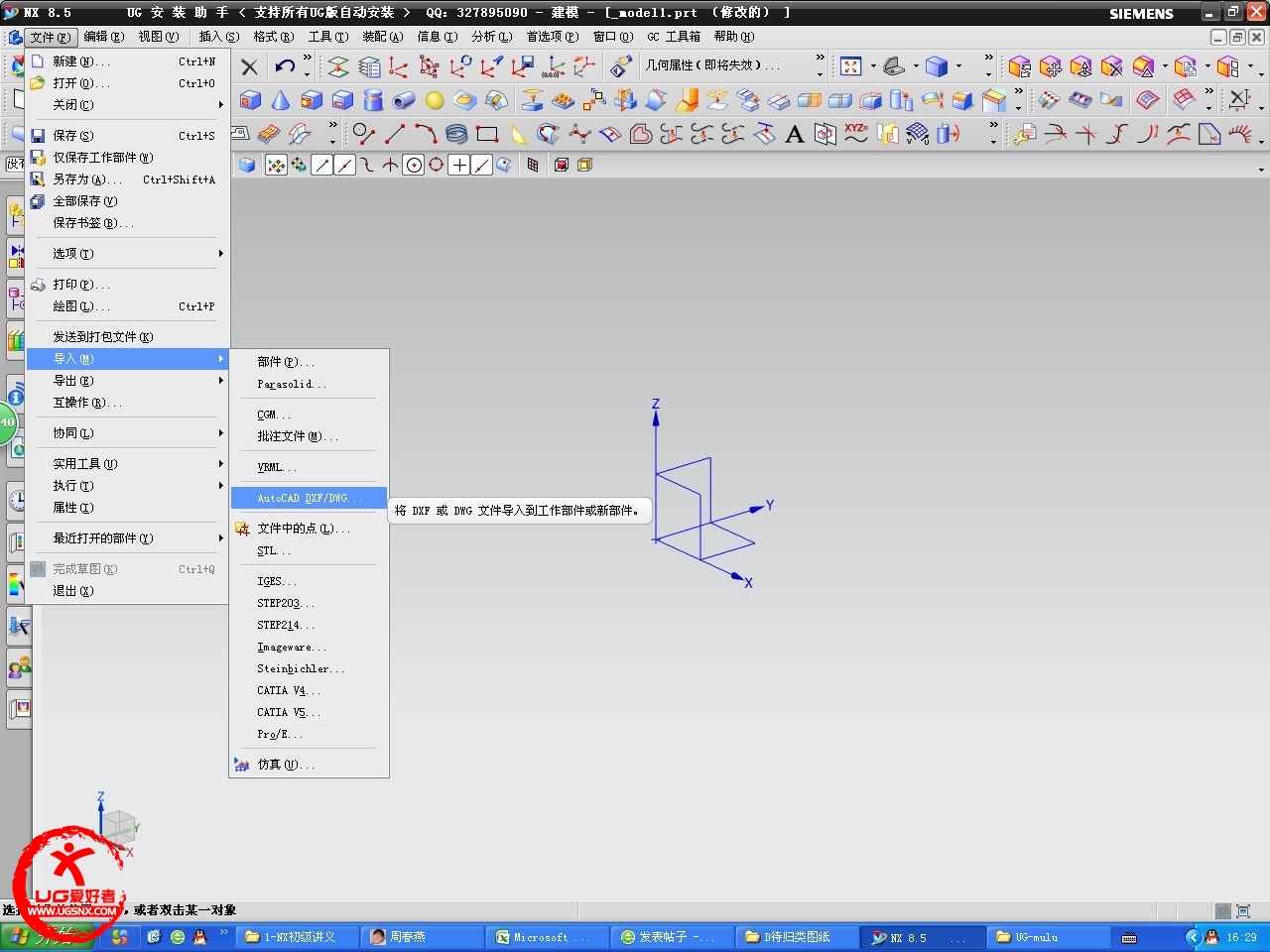Click 另存为(A) in File menu

click(127, 179)
